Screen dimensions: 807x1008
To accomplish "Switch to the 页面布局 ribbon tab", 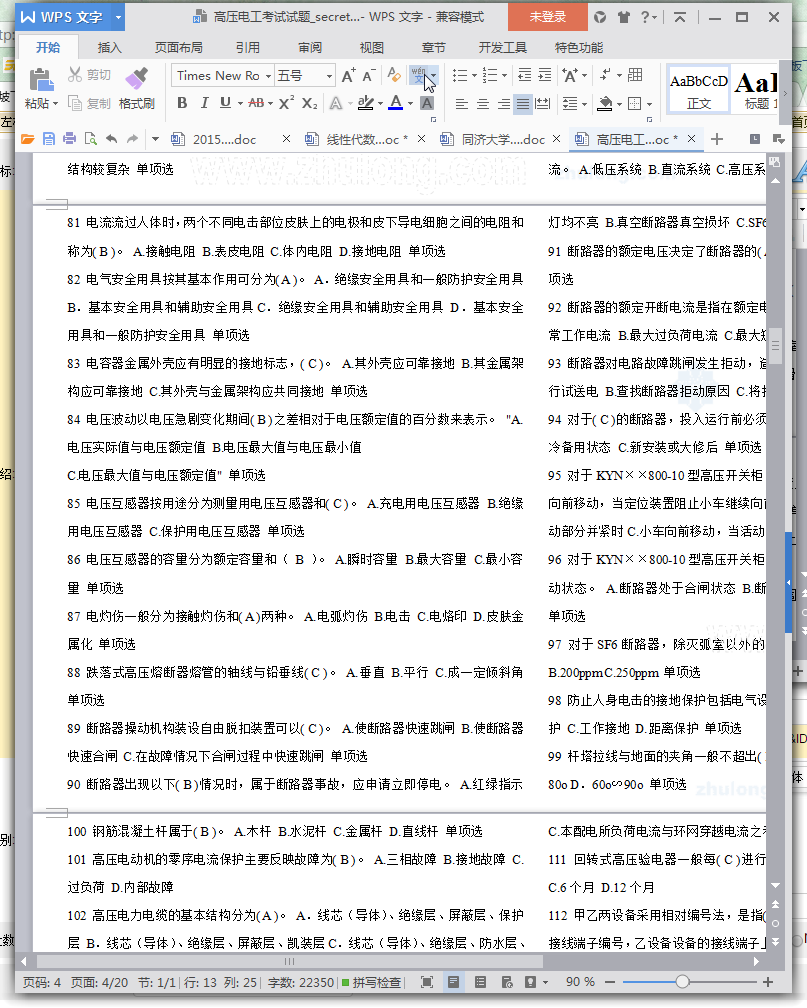I will coord(178,47).
